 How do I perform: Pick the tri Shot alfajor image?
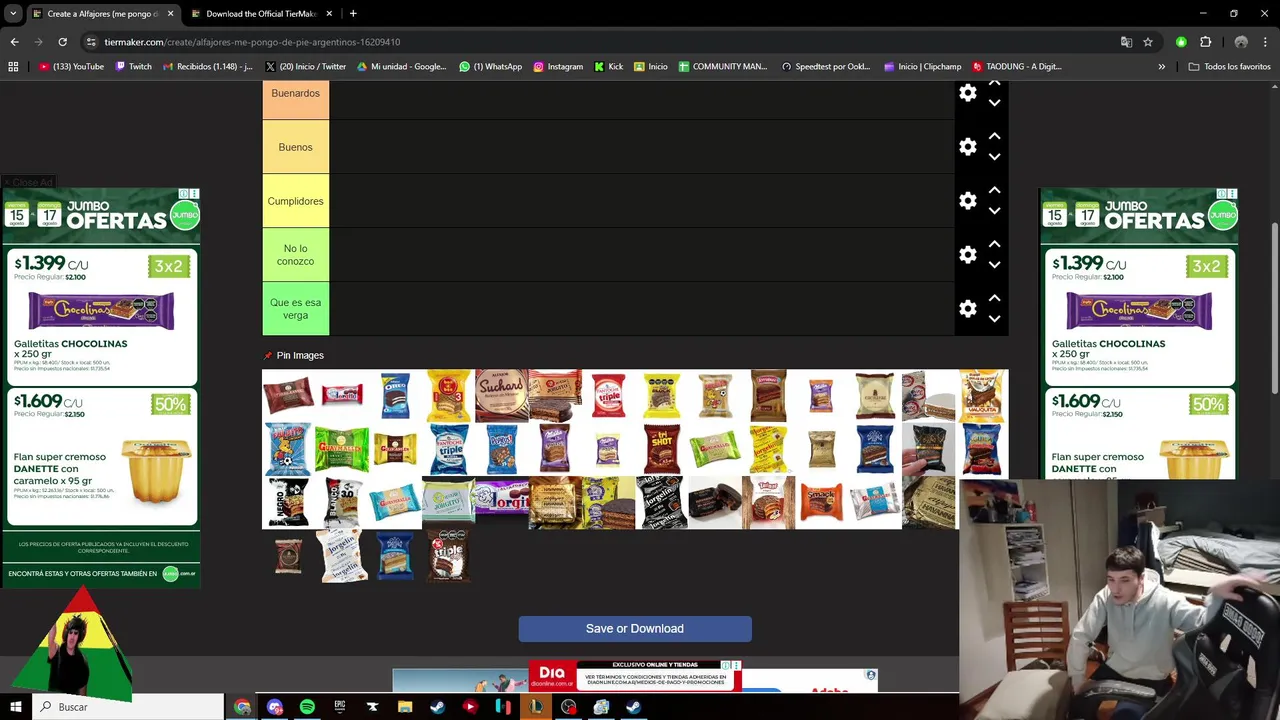(x=661, y=449)
